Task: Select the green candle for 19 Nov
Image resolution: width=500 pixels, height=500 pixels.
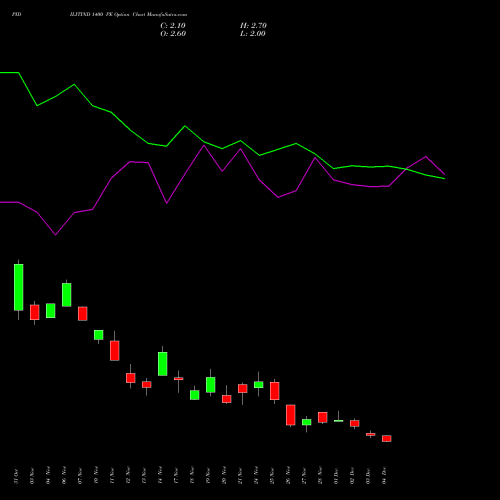Action: tap(211, 385)
